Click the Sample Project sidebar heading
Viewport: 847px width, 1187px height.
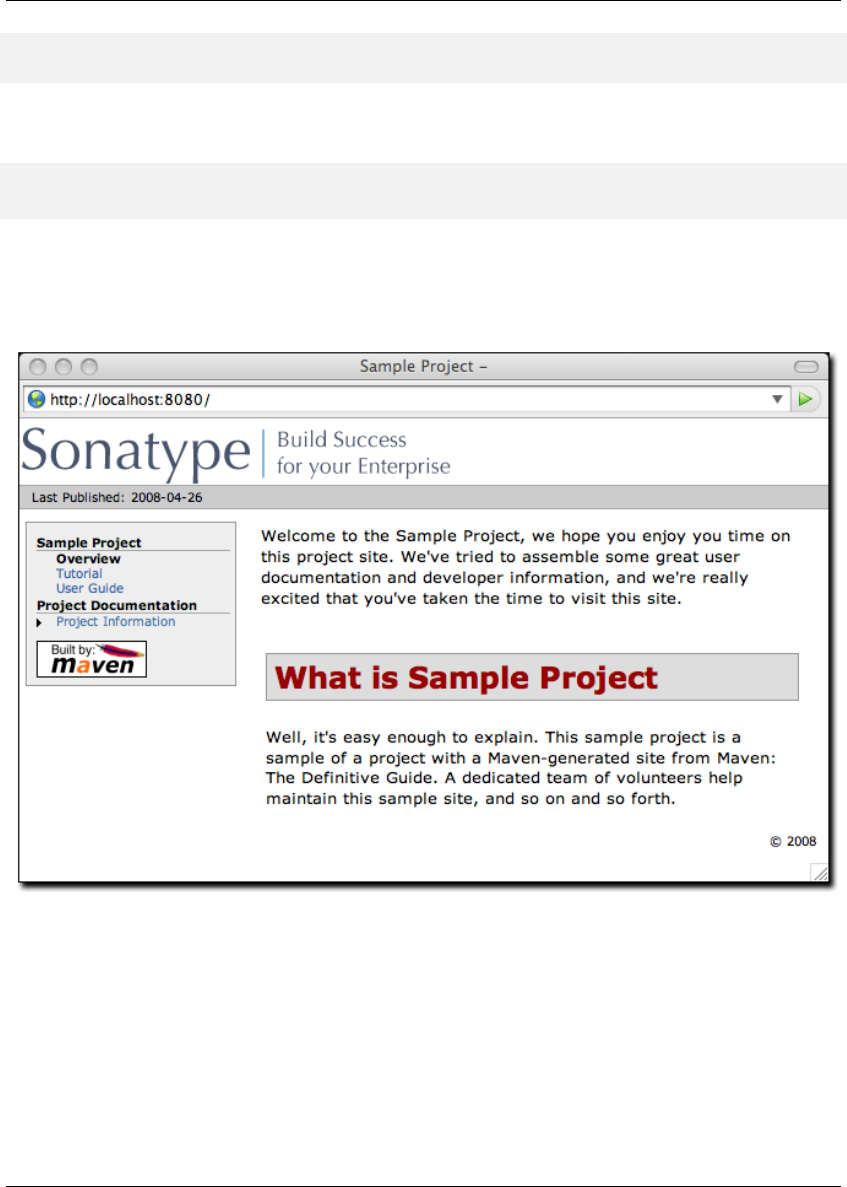pyautogui.click(x=89, y=543)
